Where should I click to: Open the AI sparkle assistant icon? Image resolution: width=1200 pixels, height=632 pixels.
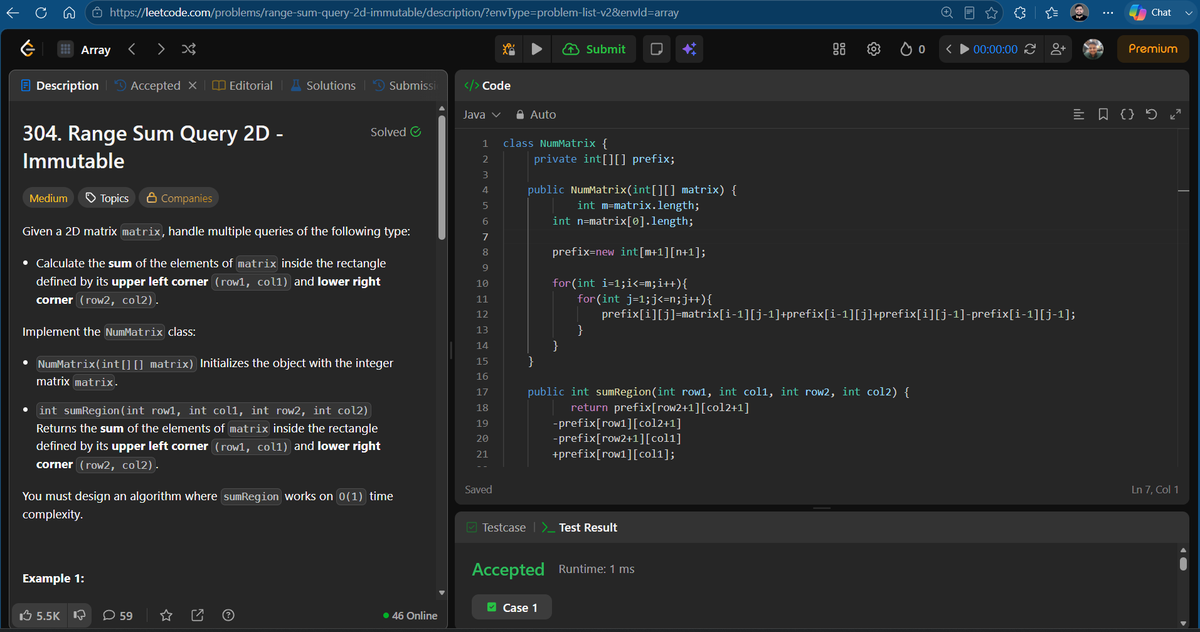pyautogui.click(x=689, y=49)
